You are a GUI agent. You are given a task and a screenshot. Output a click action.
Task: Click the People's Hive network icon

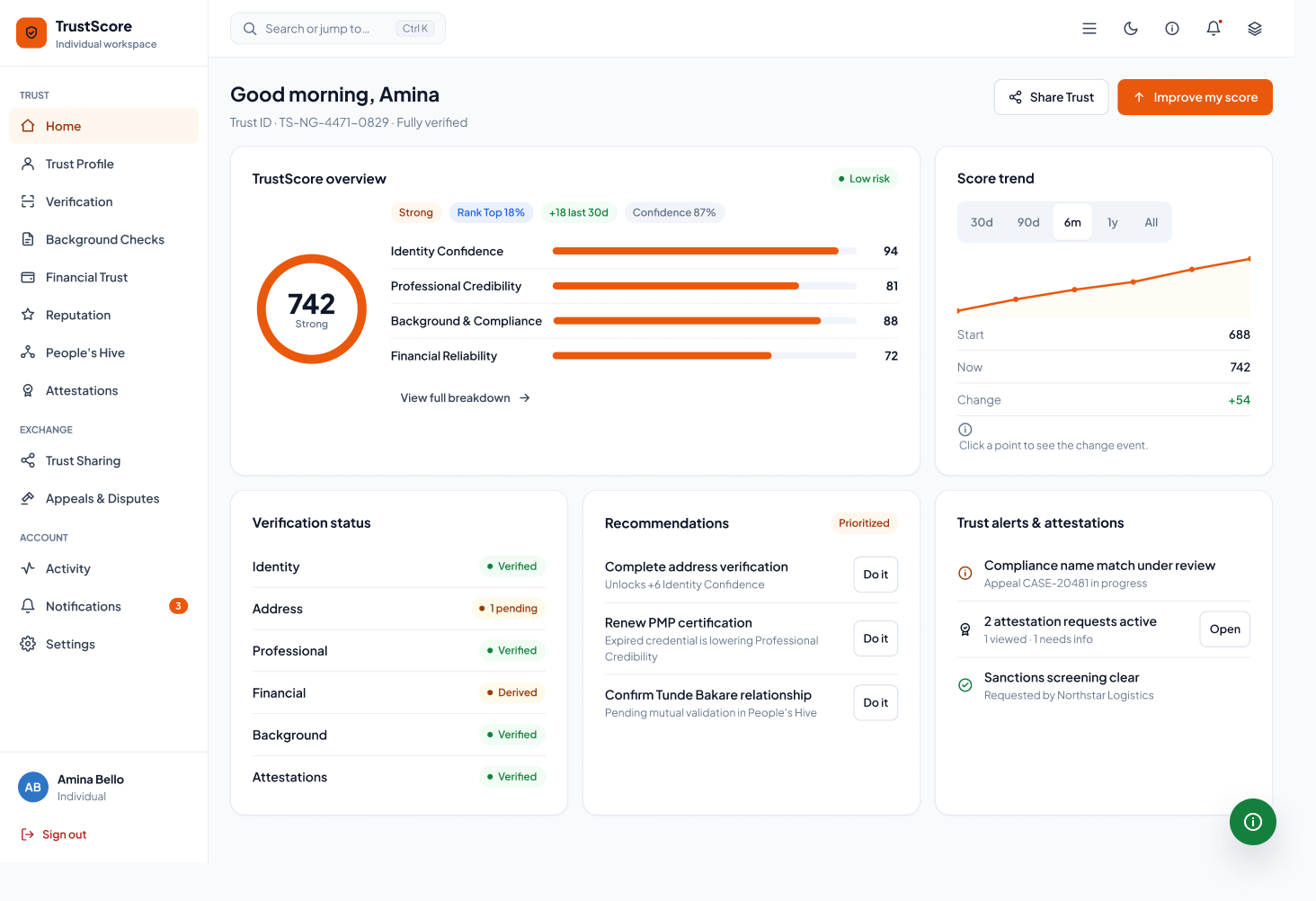tap(28, 352)
